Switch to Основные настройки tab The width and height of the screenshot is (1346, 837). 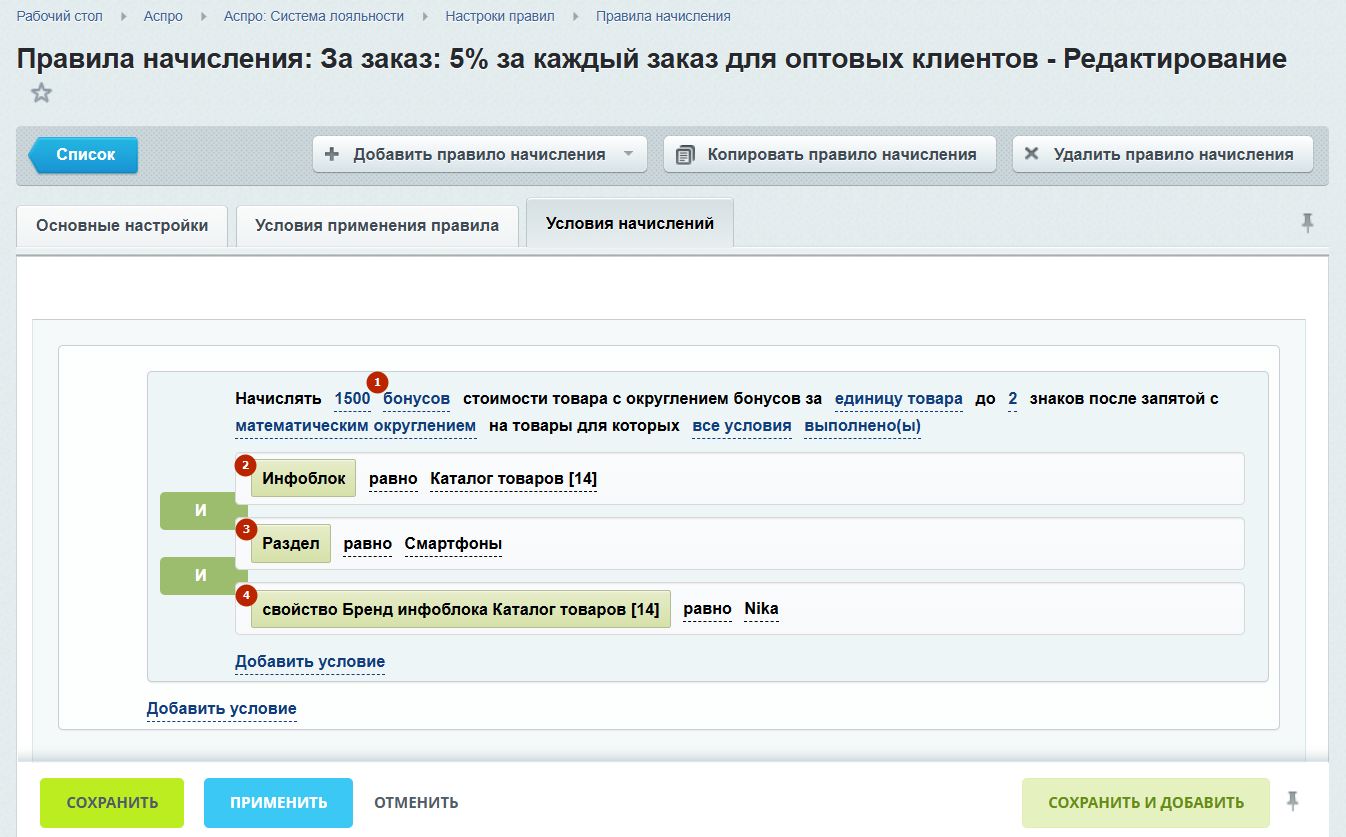pos(122,226)
